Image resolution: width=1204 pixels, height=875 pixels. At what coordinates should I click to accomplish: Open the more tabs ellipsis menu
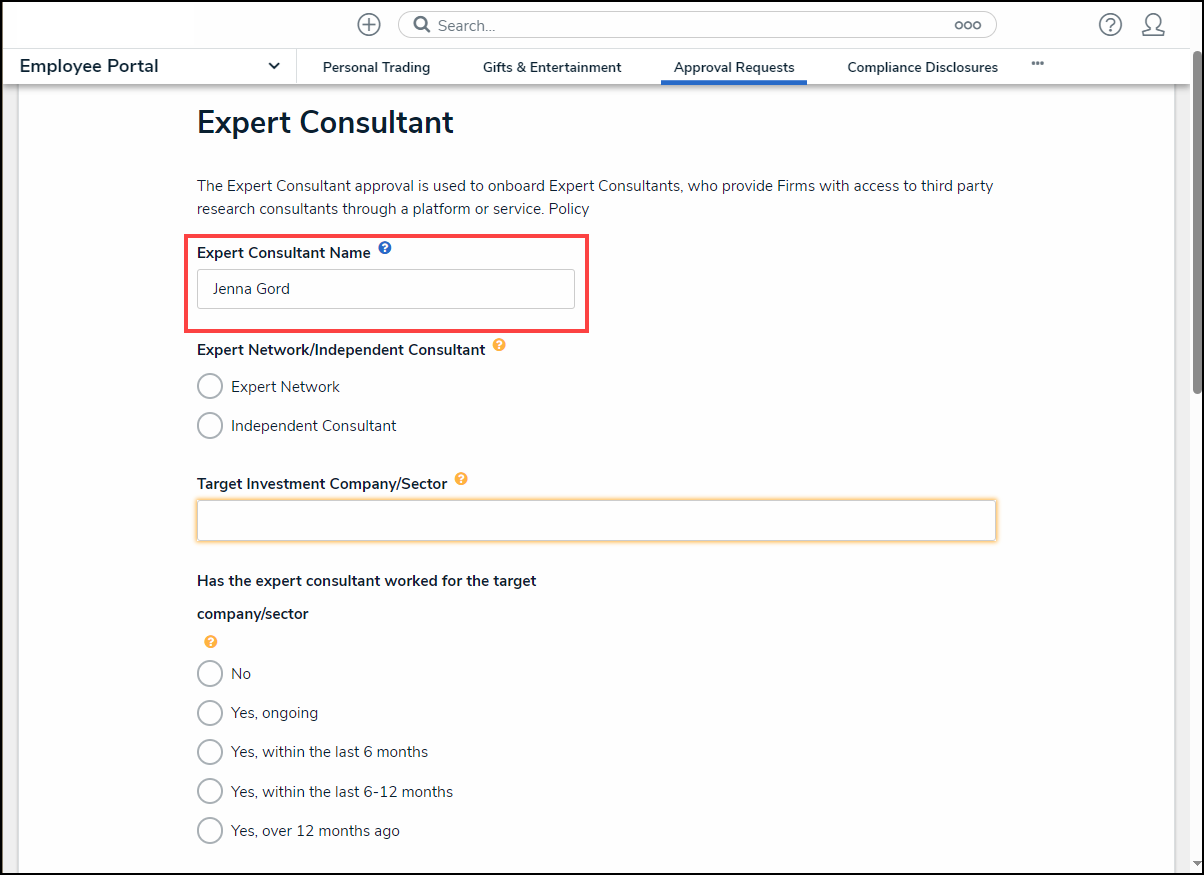pos(1037,63)
